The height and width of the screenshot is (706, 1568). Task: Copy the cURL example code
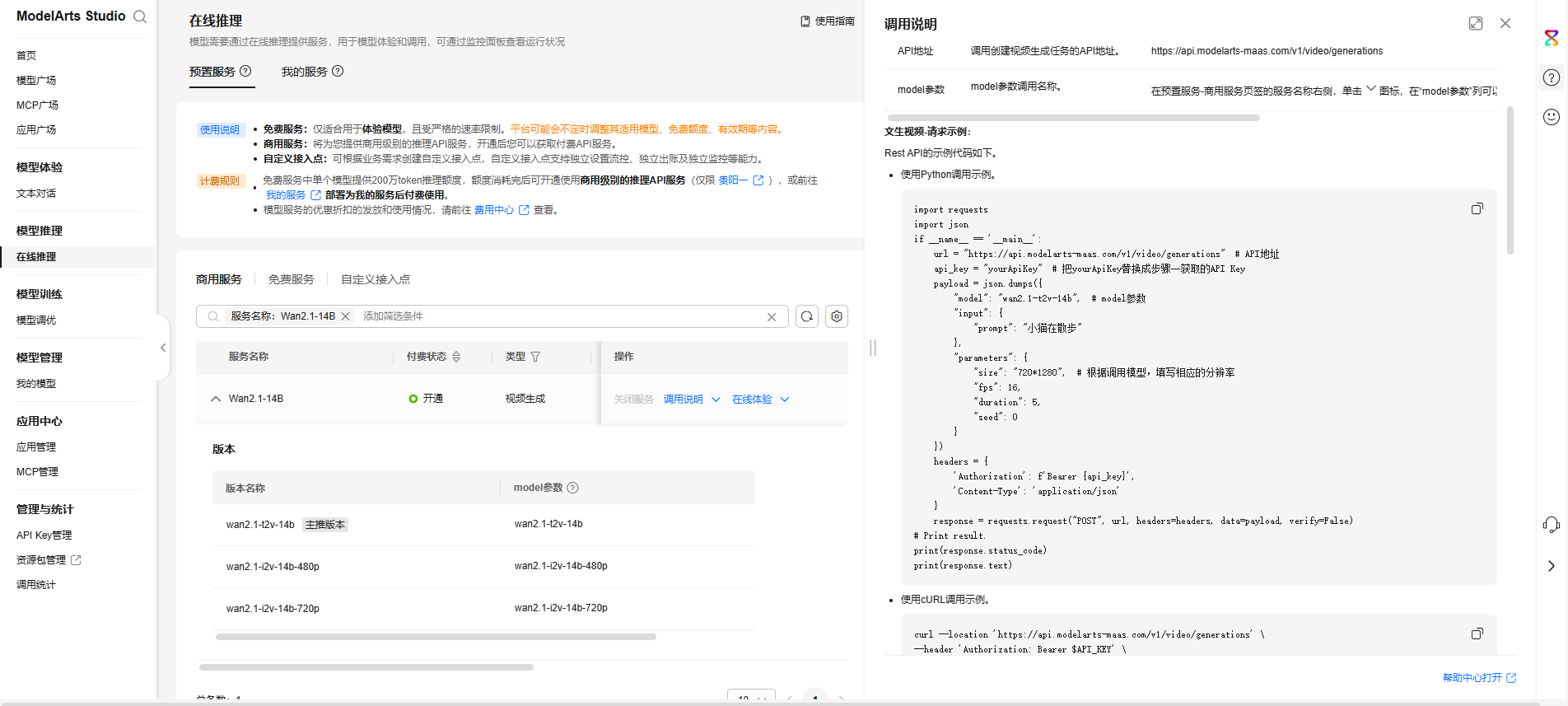[x=1477, y=634]
